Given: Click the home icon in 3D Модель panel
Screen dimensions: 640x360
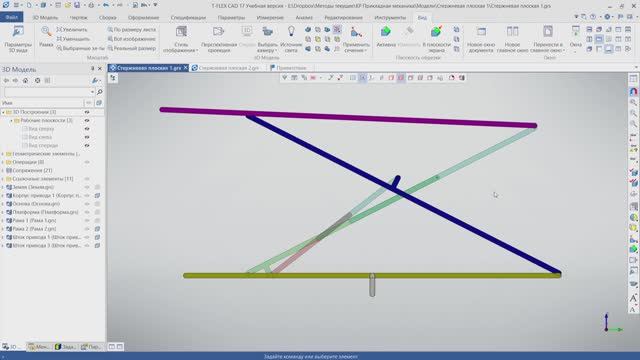Looking at the screenshot, I should (x=26, y=80).
